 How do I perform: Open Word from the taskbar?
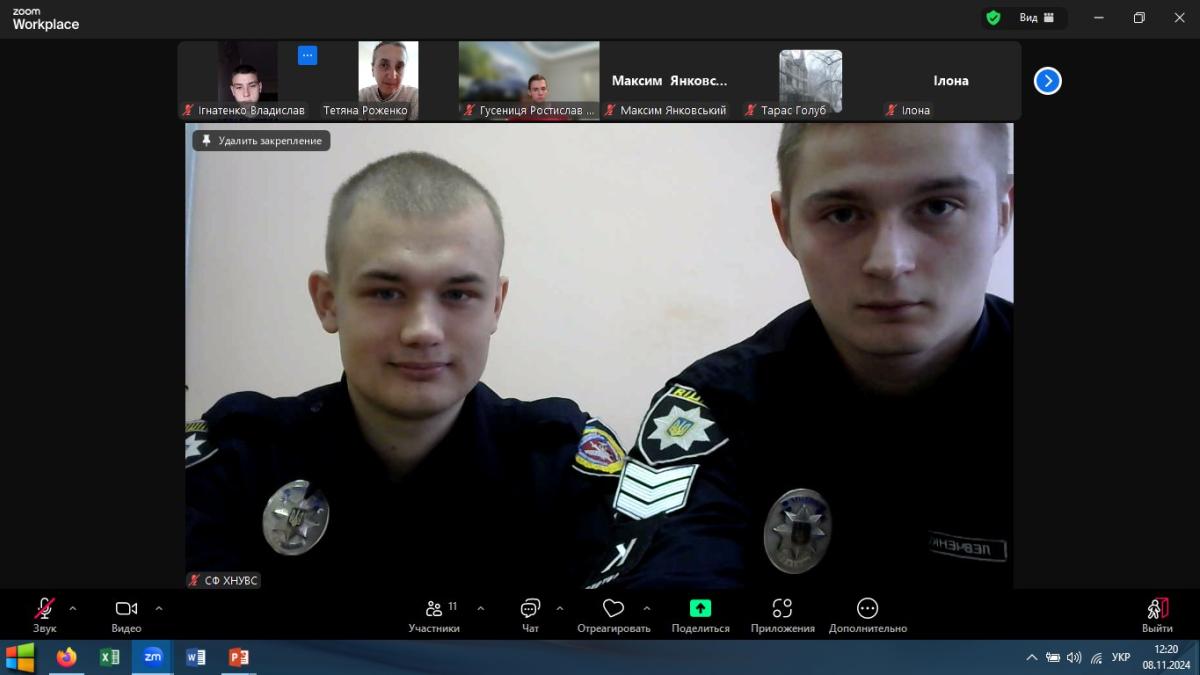(x=196, y=657)
